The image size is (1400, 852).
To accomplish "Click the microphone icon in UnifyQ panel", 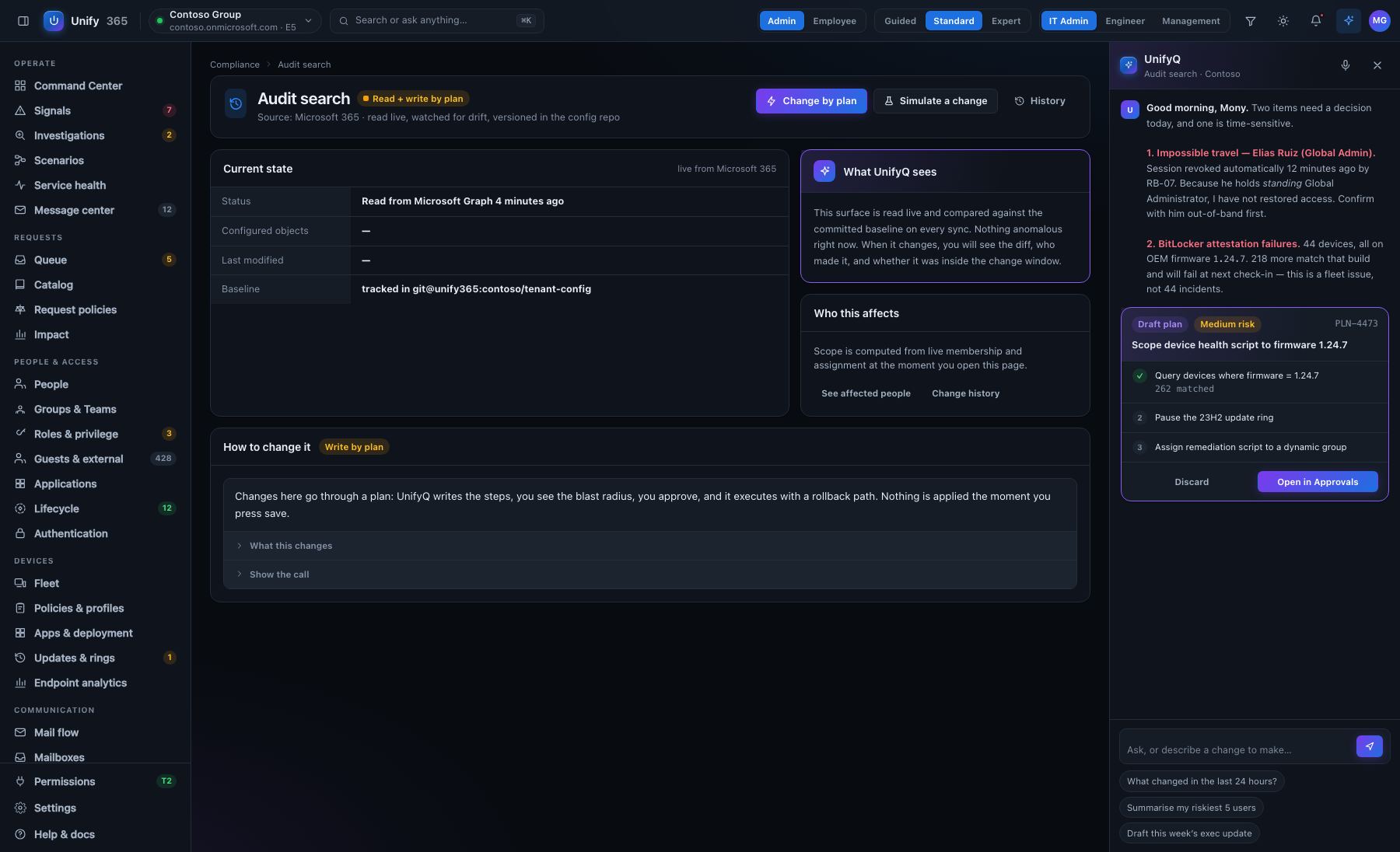I will 1346,65.
